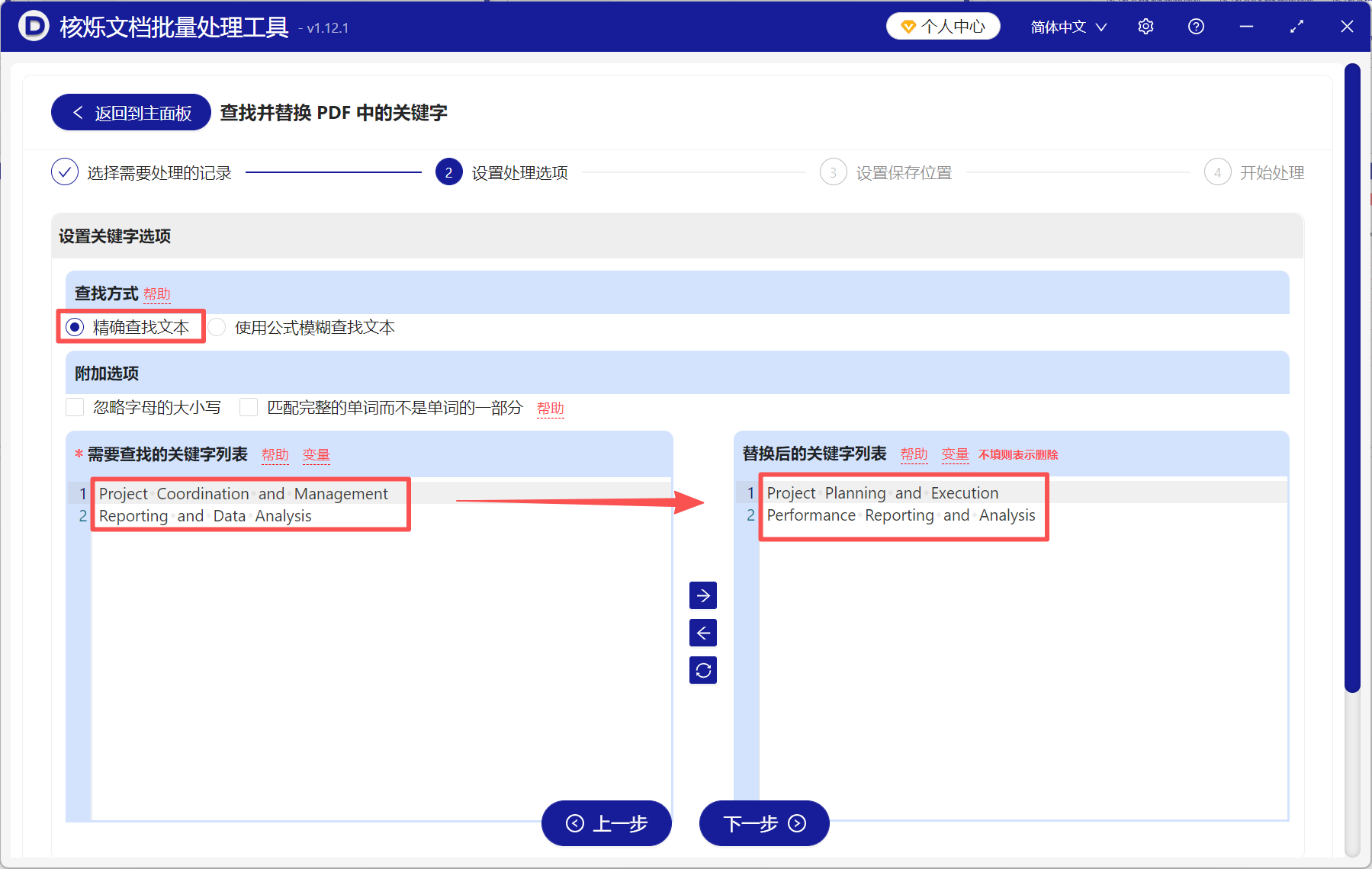Click the refresh/sync icon between keyword lists
Viewport: 1372px width, 869px height.
click(702, 670)
